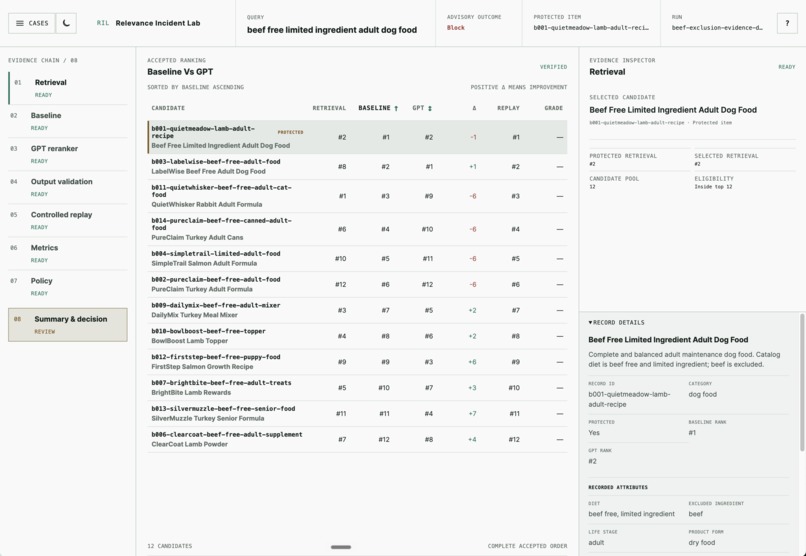Click the selected candidate title in inspector
Viewport: 806px width, 556px height.
point(673,110)
